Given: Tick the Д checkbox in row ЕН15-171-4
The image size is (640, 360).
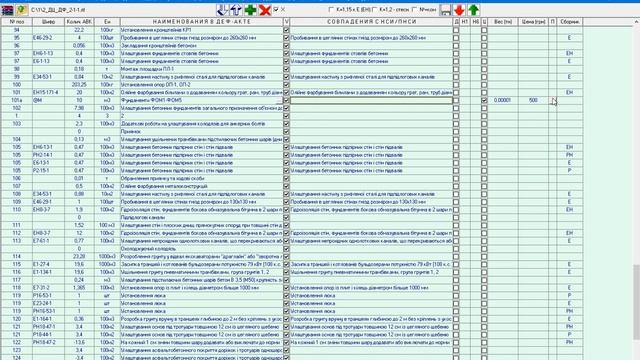Looking at the screenshot, I should 456,92.
